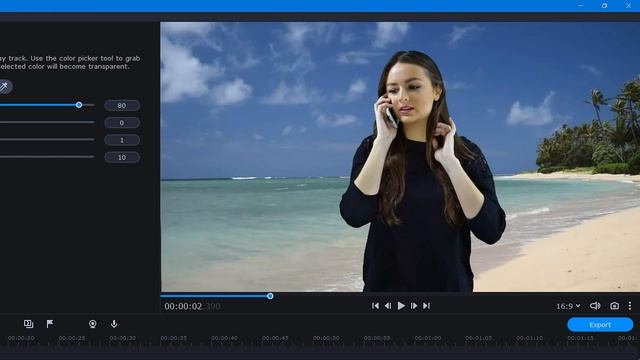The image size is (640, 360).
Task: Click the value field showing 80
Action: click(x=122, y=105)
